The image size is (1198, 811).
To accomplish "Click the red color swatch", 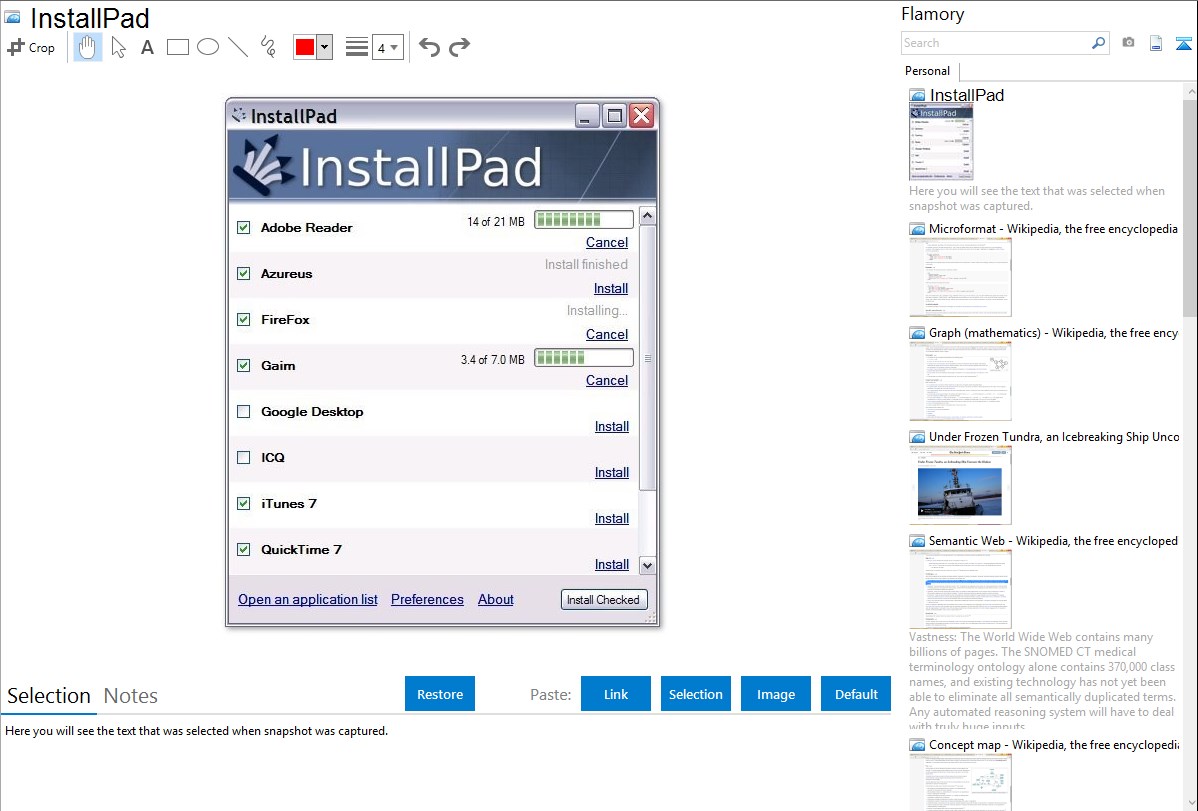I will pyautogui.click(x=305, y=47).
